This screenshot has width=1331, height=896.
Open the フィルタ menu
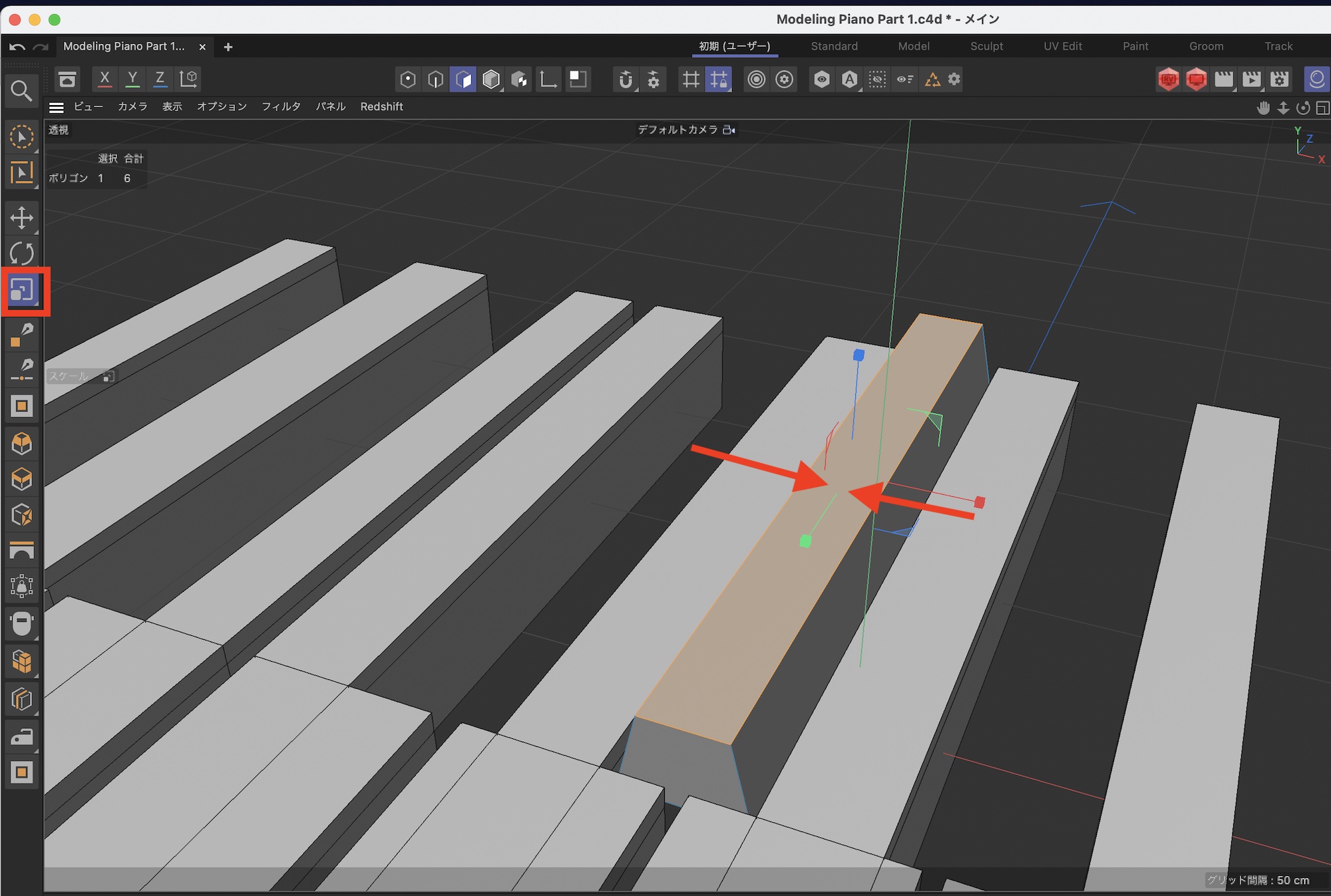281,106
